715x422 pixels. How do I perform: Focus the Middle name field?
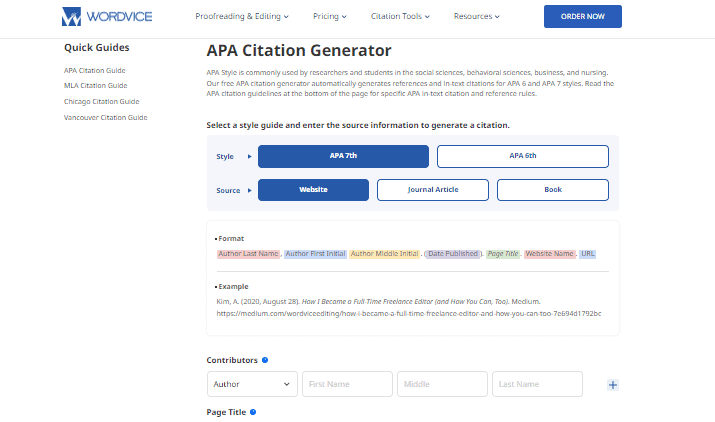point(442,384)
